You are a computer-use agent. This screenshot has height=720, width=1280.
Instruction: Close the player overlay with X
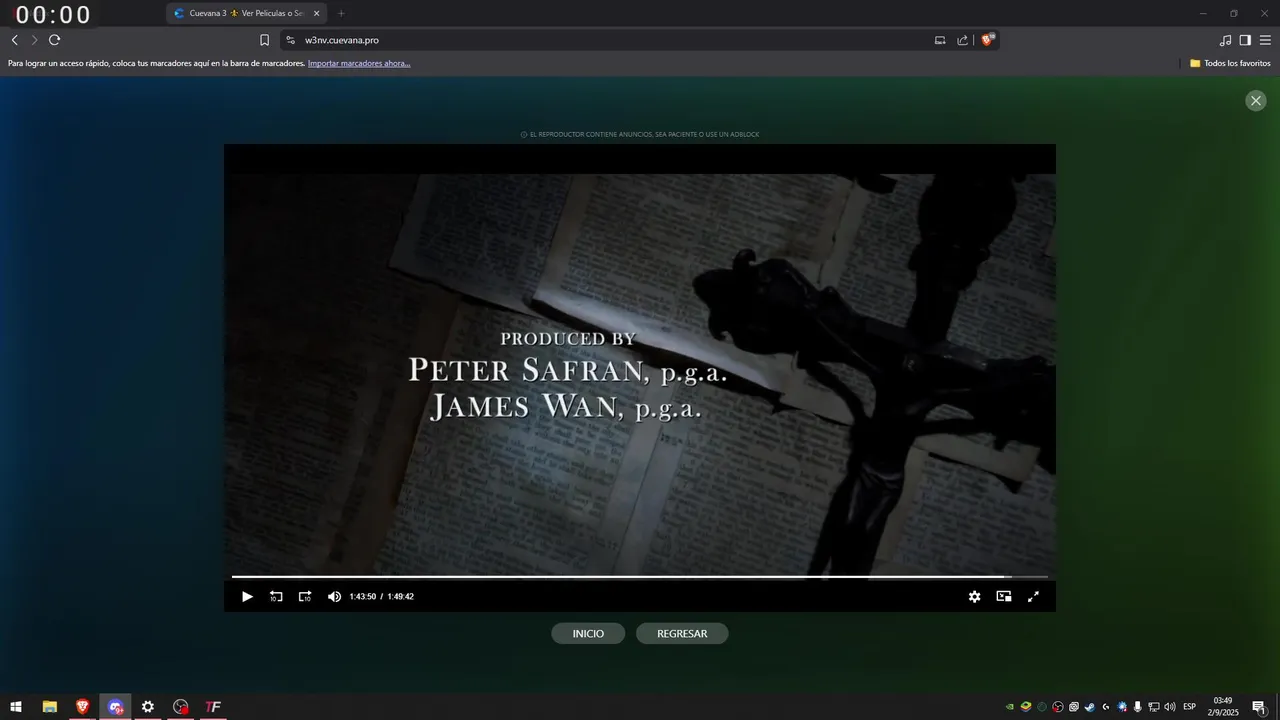click(1256, 100)
